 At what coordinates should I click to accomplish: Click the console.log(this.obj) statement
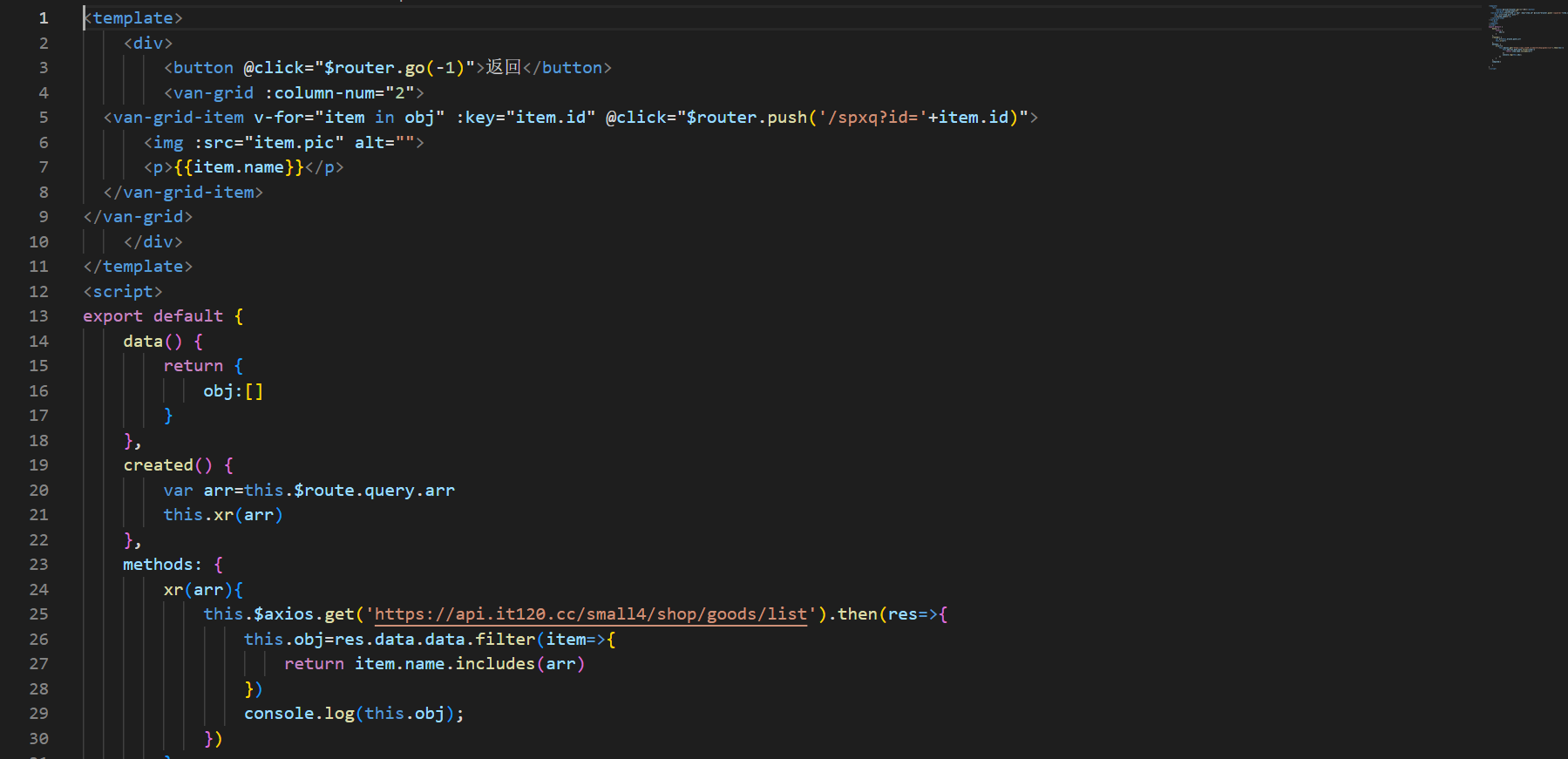(x=354, y=714)
